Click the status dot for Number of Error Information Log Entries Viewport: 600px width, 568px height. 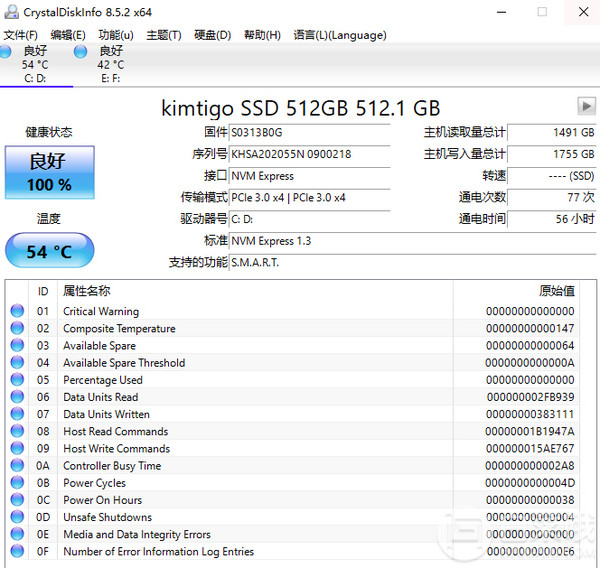17,551
